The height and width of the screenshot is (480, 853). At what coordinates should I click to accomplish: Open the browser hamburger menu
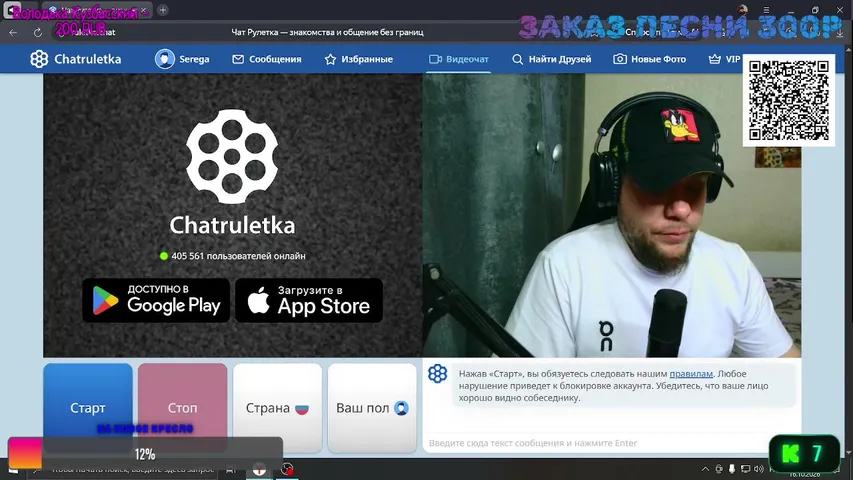click(x=766, y=10)
